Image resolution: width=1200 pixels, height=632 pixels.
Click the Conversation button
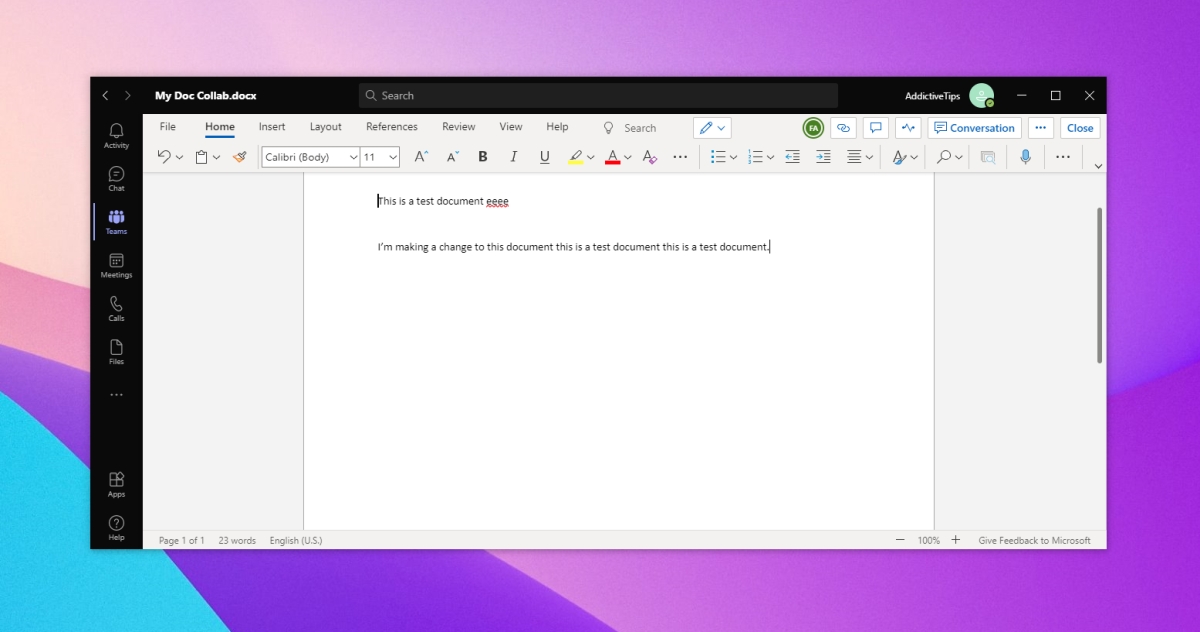(x=974, y=128)
